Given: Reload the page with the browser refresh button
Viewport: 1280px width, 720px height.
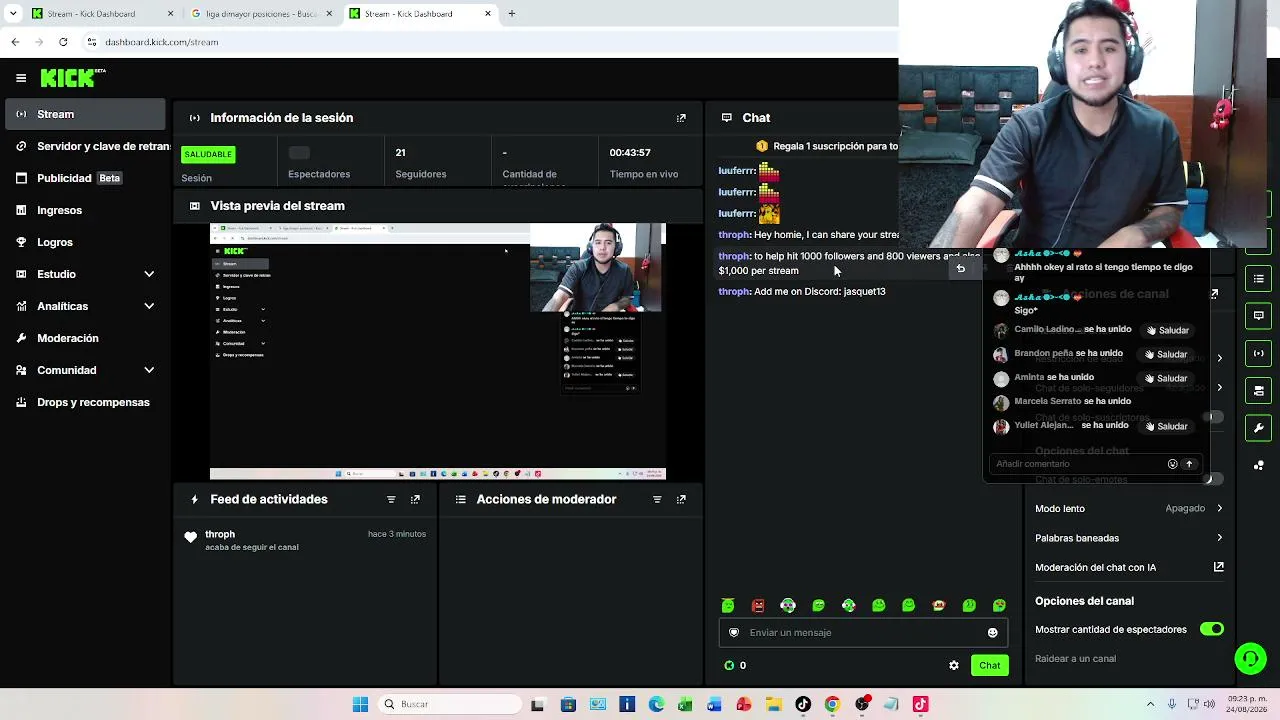Looking at the screenshot, I should (x=63, y=42).
